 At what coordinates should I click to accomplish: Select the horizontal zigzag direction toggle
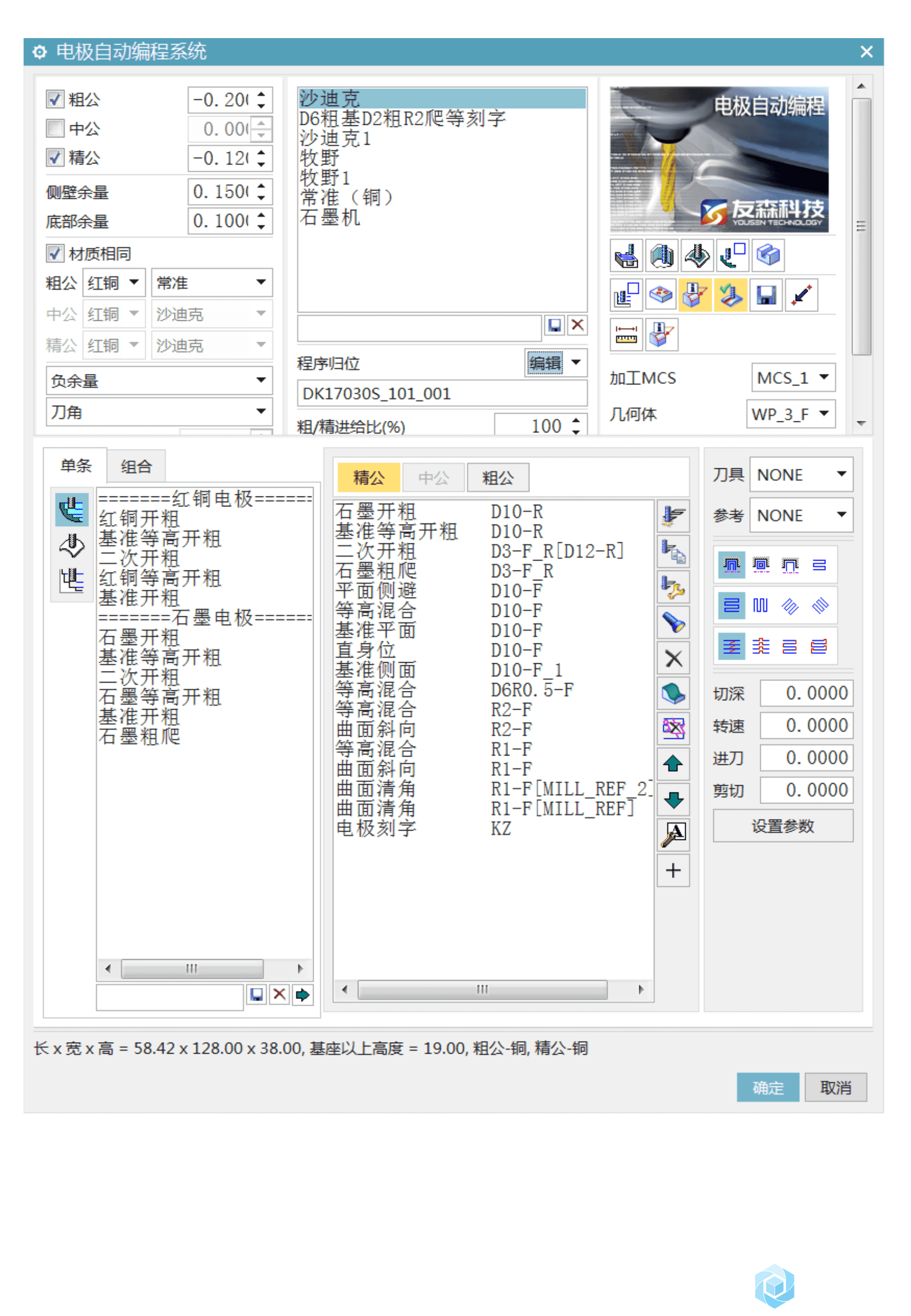coord(732,605)
